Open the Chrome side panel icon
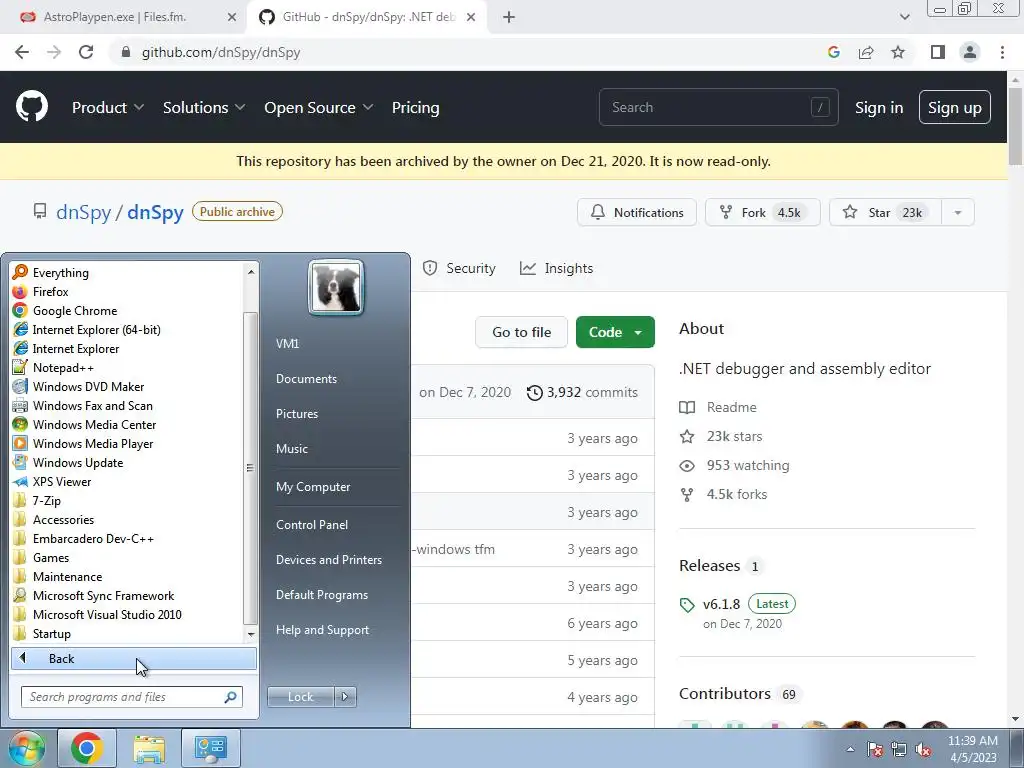This screenshot has width=1024, height=768. click(x=938, y=52)
